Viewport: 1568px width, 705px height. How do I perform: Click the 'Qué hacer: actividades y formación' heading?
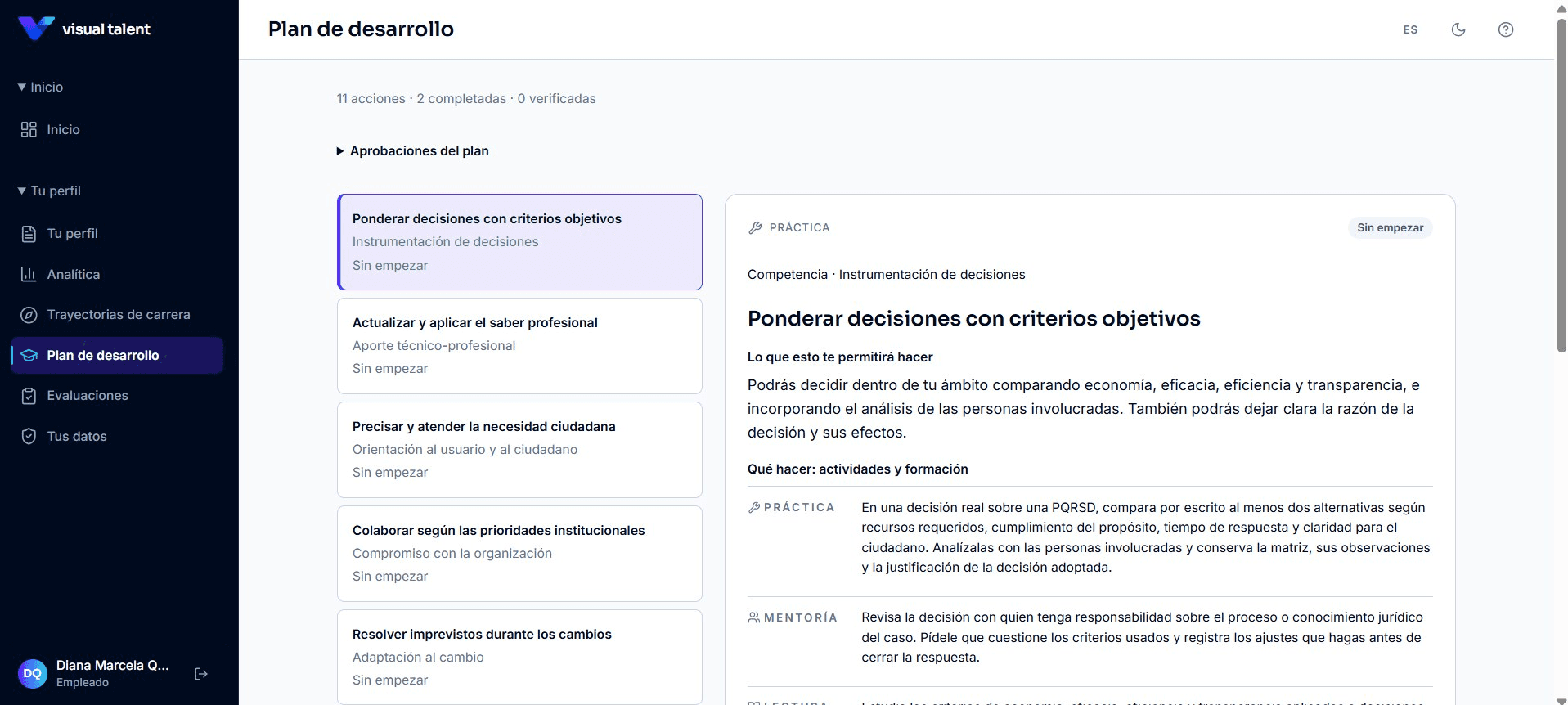coord(857,469)
